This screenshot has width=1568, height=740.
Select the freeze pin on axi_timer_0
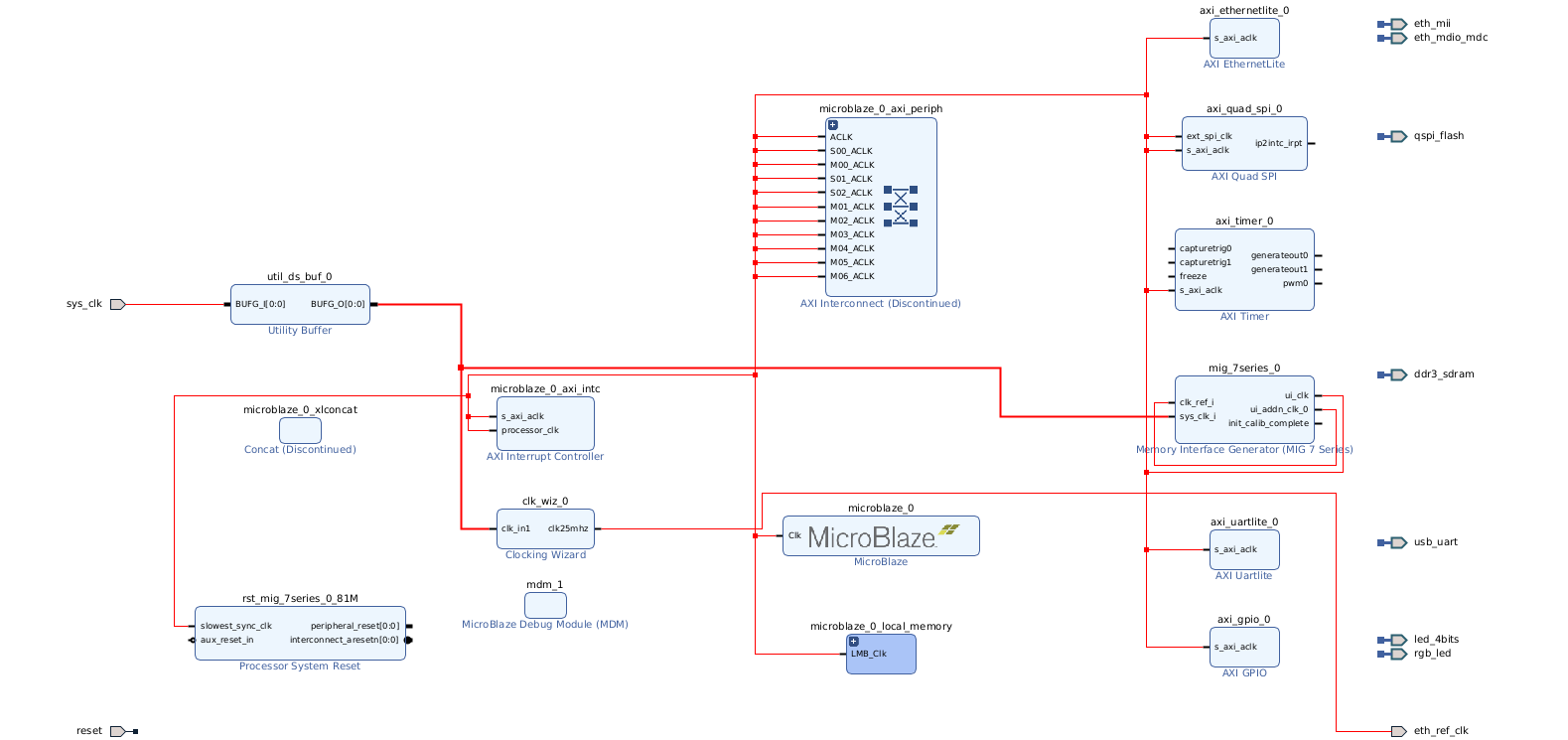tap(1194, 277)
